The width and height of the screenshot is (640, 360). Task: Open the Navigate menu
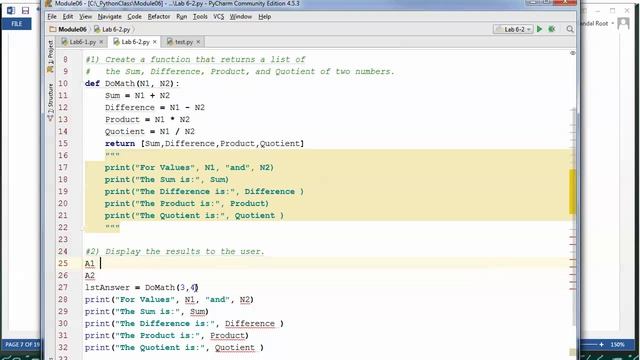pos(109,17)
